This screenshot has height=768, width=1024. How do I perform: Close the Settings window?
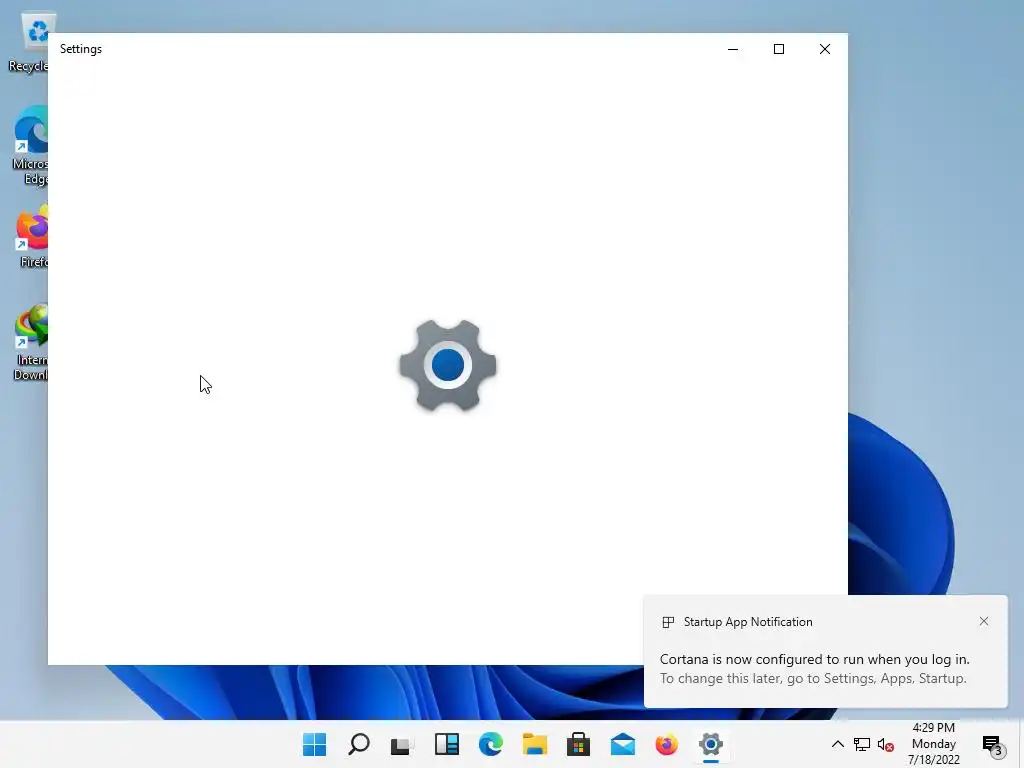click(x=825, y=49)
